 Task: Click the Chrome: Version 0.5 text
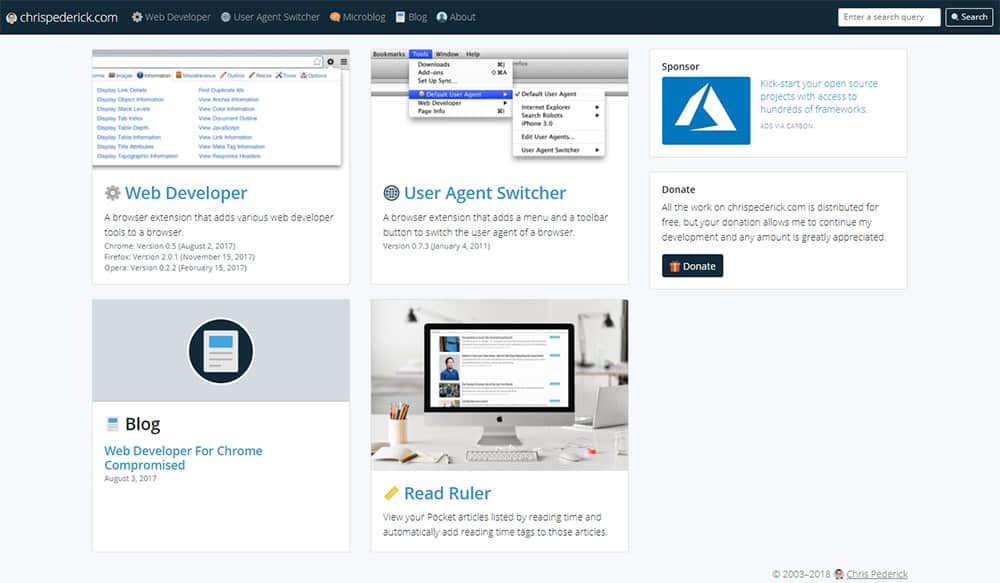170,246
